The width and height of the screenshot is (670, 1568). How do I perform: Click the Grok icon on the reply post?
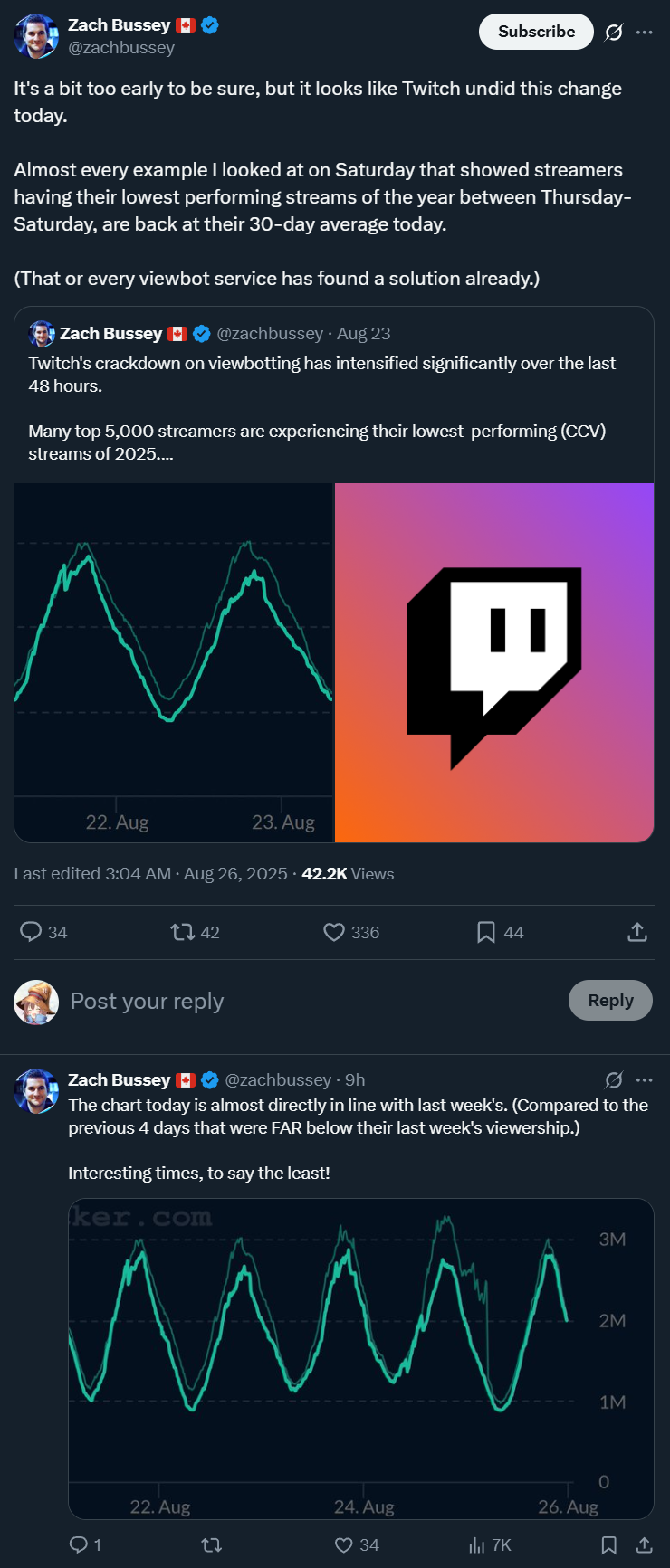[614, 1079]
